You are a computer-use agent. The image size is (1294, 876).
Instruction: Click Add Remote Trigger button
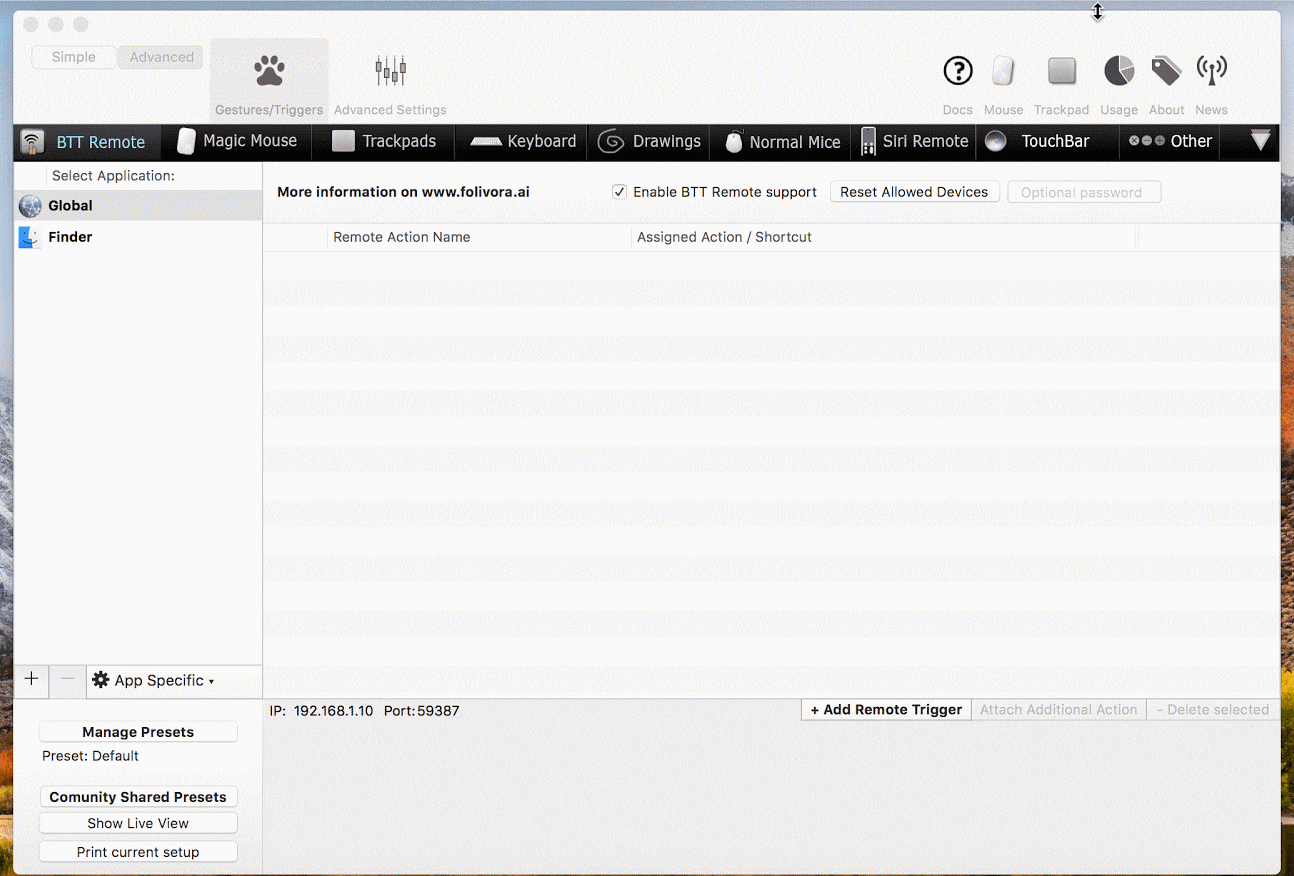click(x=886, y=710)
